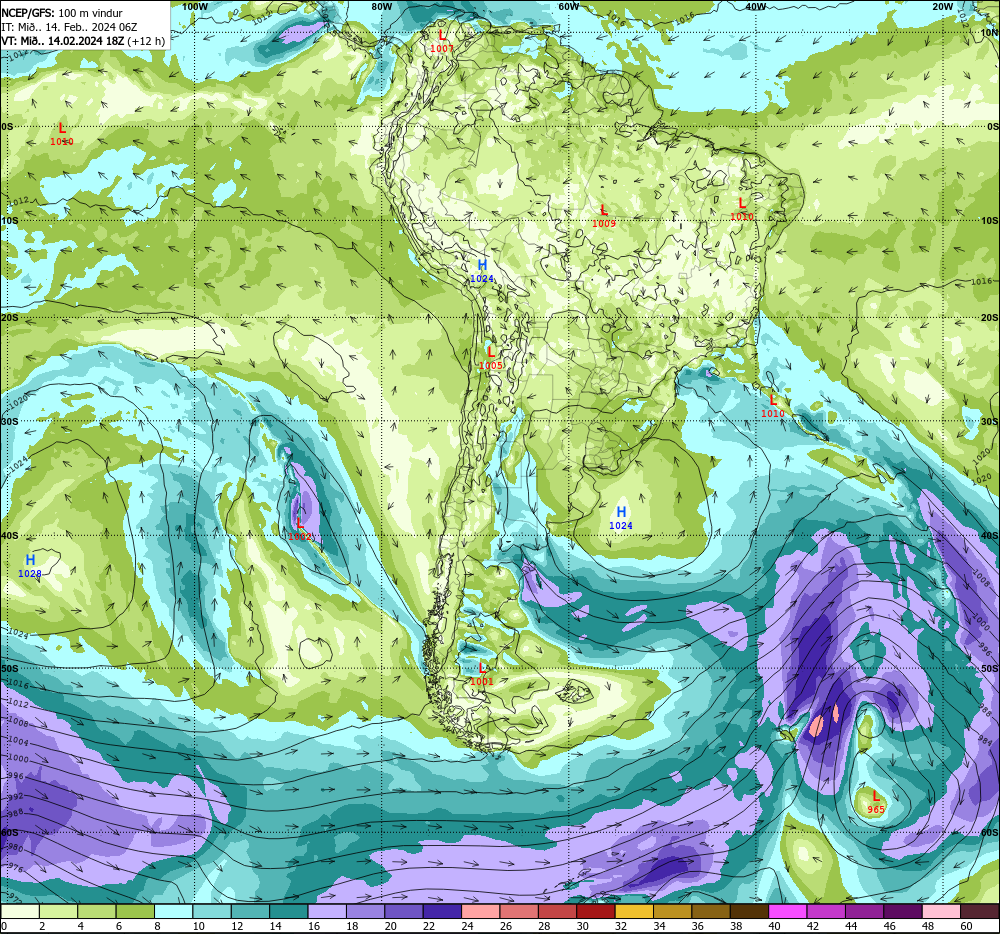Click the legend value '12'

pyautogui.click(x=237, y=926)
